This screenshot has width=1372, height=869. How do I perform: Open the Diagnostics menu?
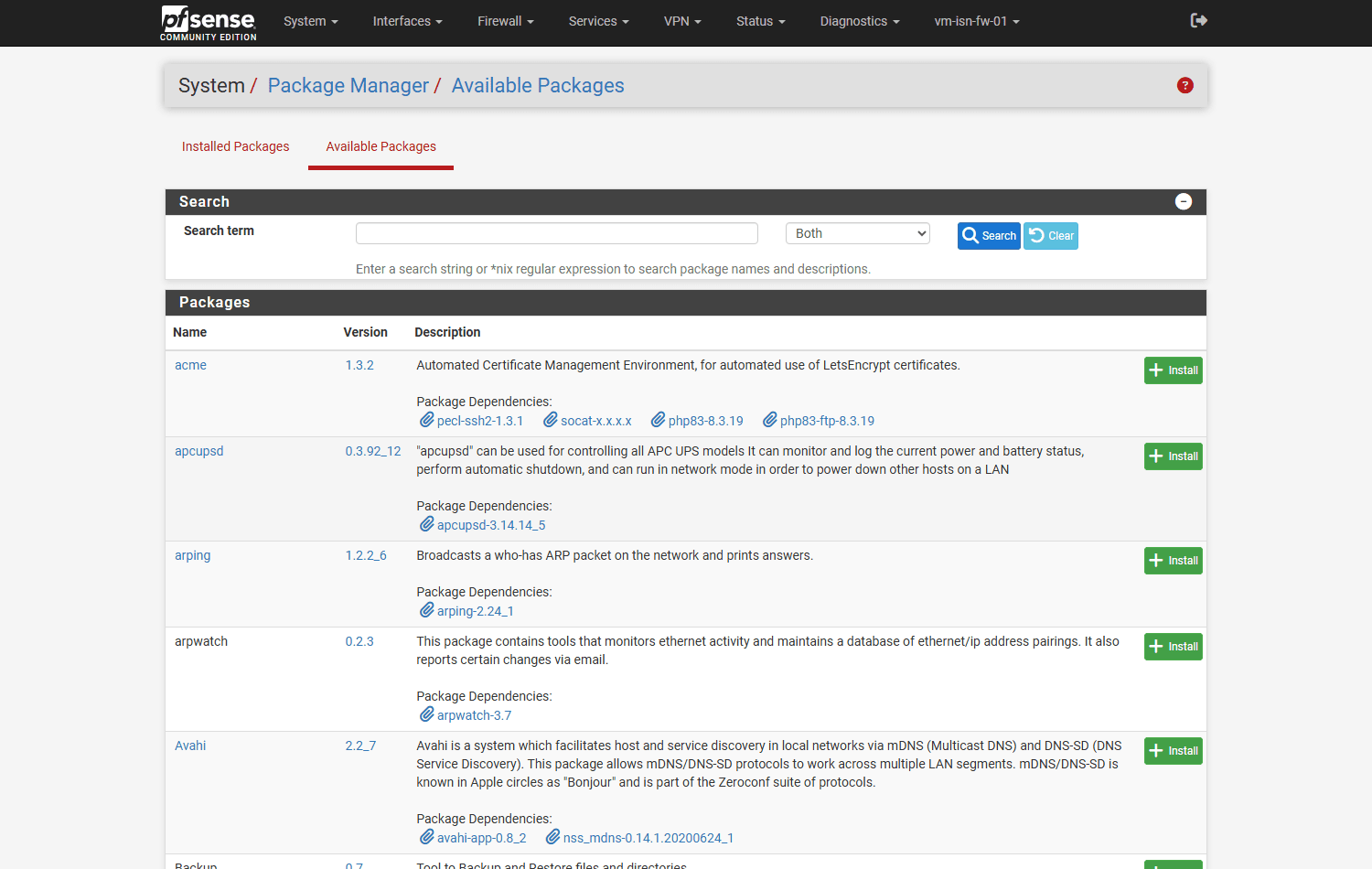click(860, 21)
